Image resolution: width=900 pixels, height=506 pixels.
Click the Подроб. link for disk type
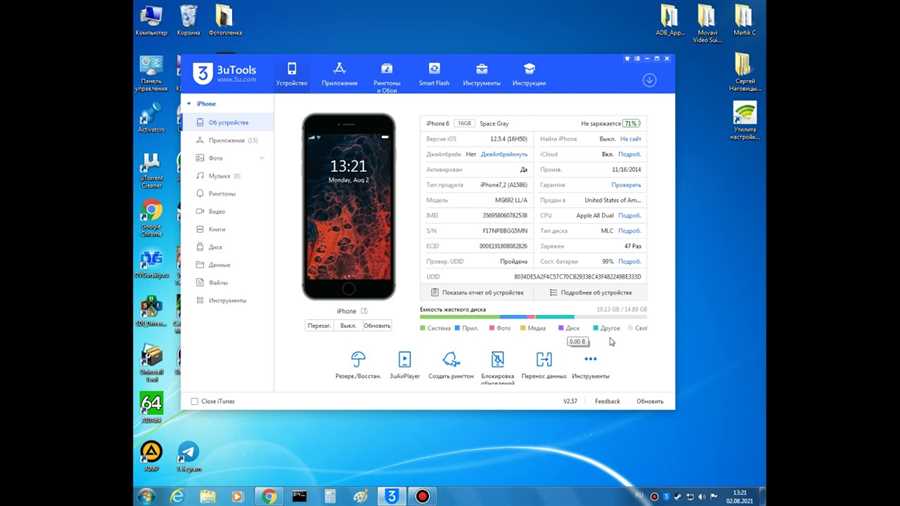coord(630,231)
